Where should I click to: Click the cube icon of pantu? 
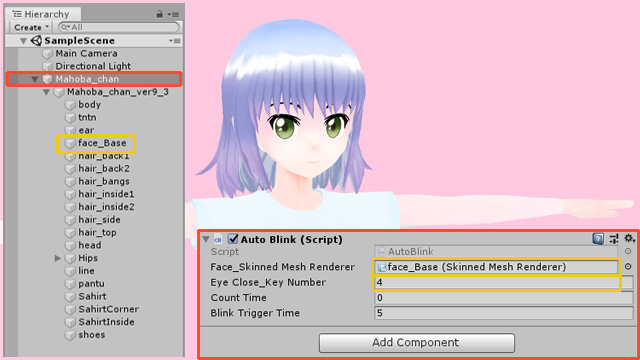[71, 284]
